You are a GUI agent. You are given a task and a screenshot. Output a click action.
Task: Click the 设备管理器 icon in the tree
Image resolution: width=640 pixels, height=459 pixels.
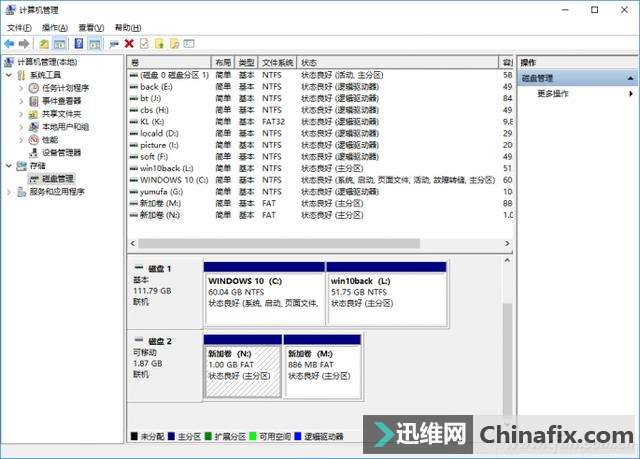click(x=34, y=153)
